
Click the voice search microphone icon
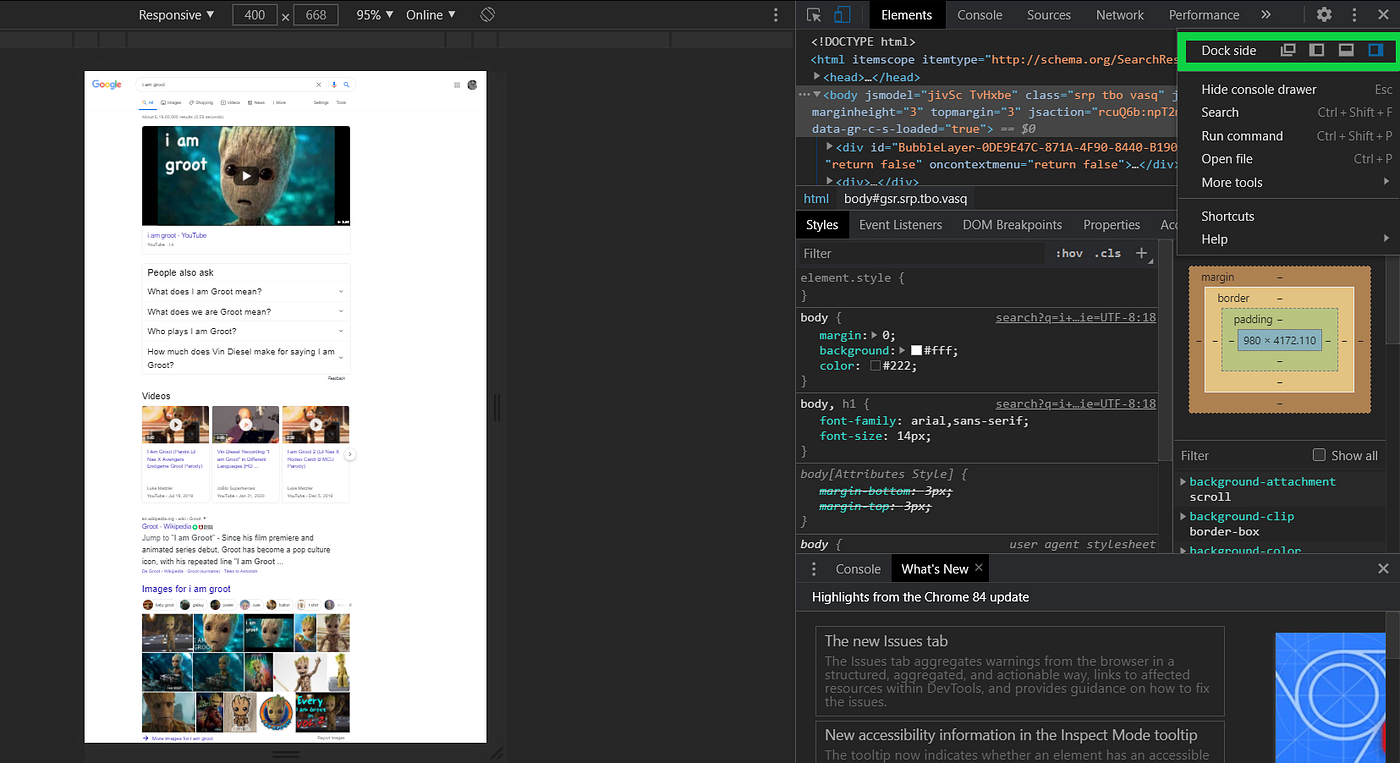pyautogui.click(x=334, y=85)
